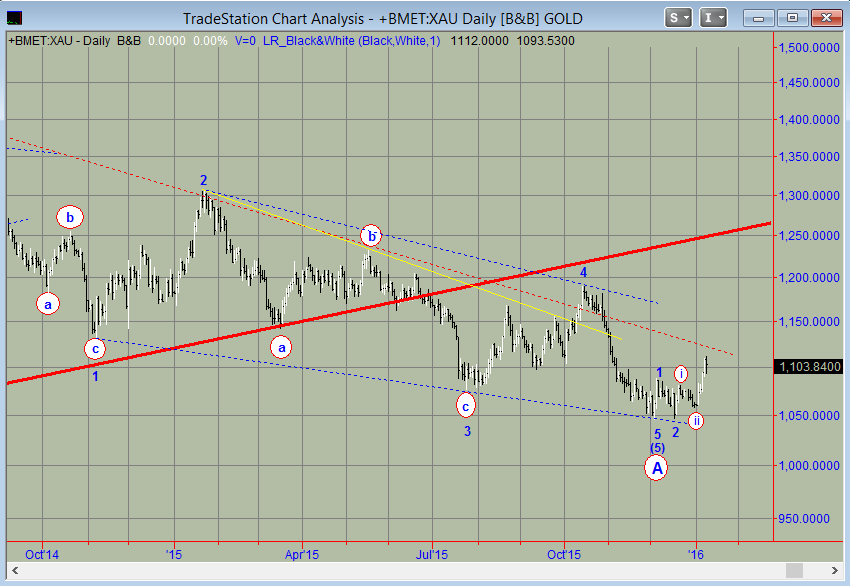Select the current price marker 1,103.8400

point(808,367)
